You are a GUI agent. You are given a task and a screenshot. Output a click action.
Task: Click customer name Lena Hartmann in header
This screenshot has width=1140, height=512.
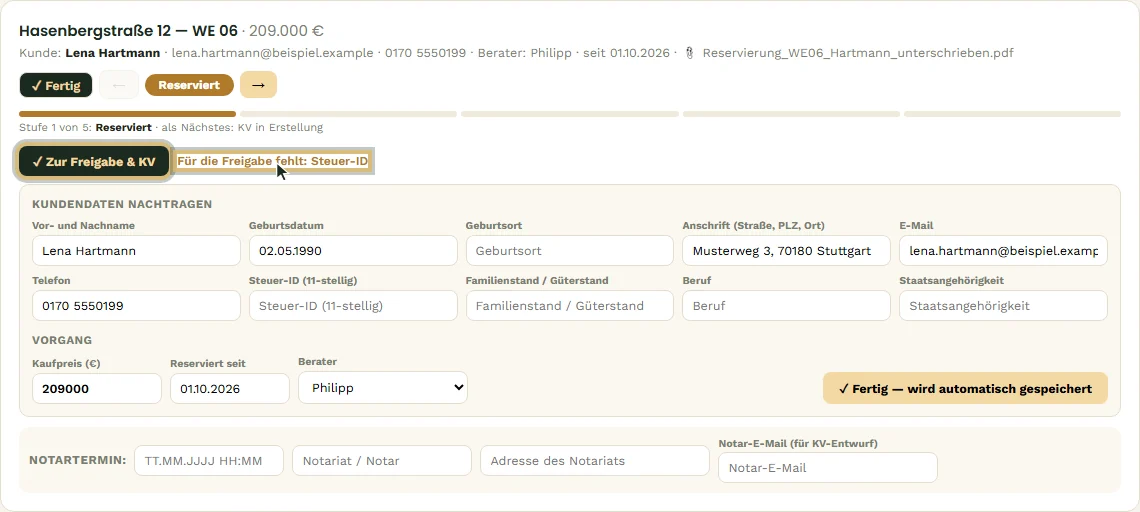112,53
